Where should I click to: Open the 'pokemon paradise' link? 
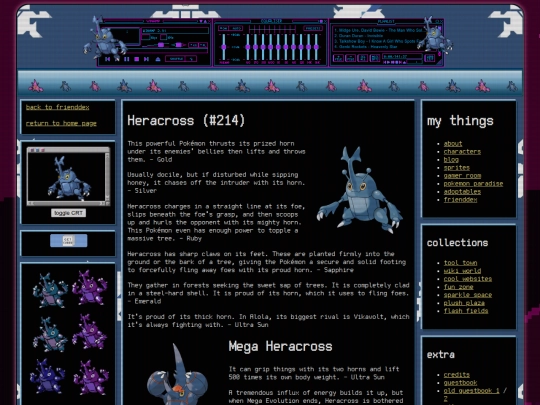click(x=473, y=184)
